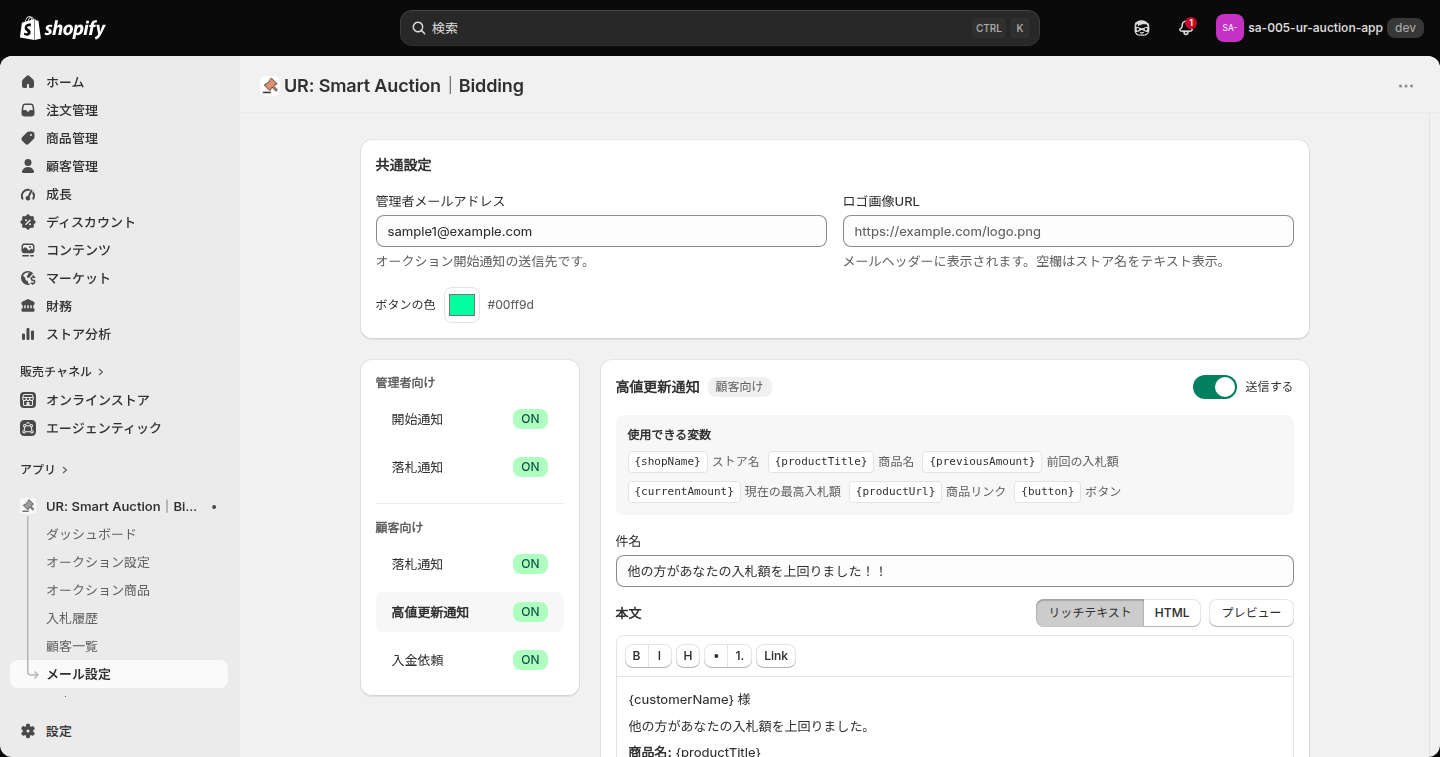Open 入札履歴 in the app menu
Screen dimensions: 1440x757
(x=72, y=619)
